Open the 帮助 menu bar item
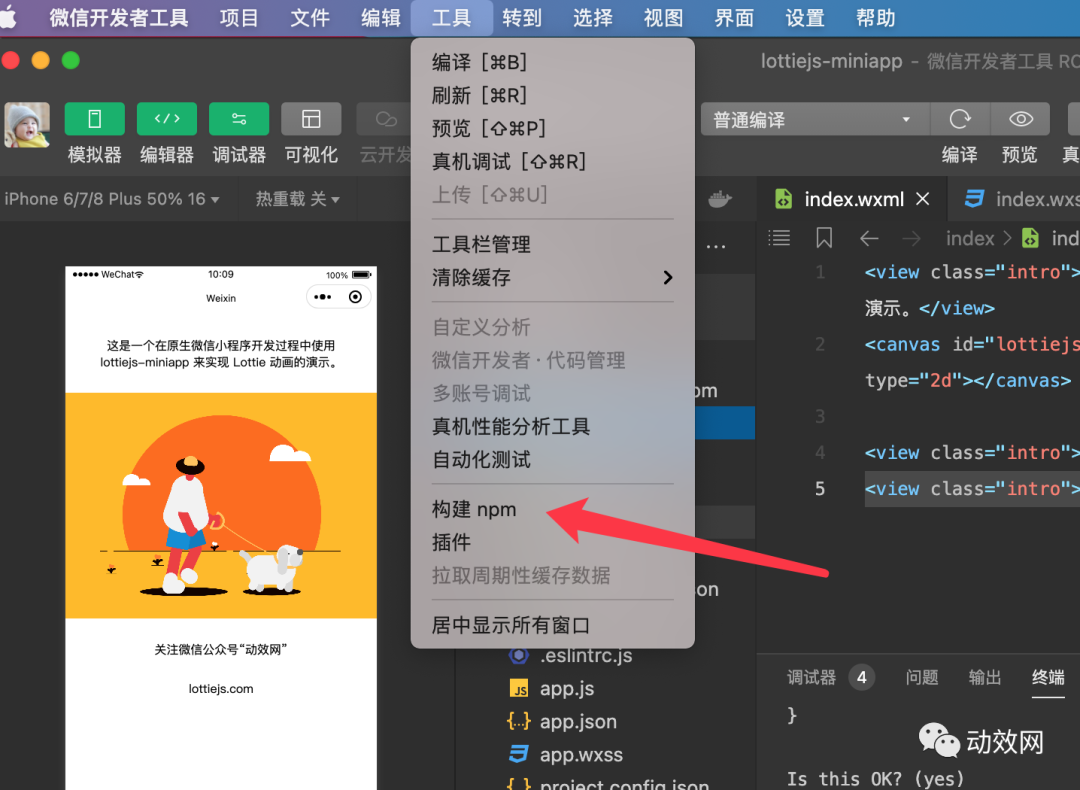Viewport: 1080px width, 790px height. pos(875,18)
